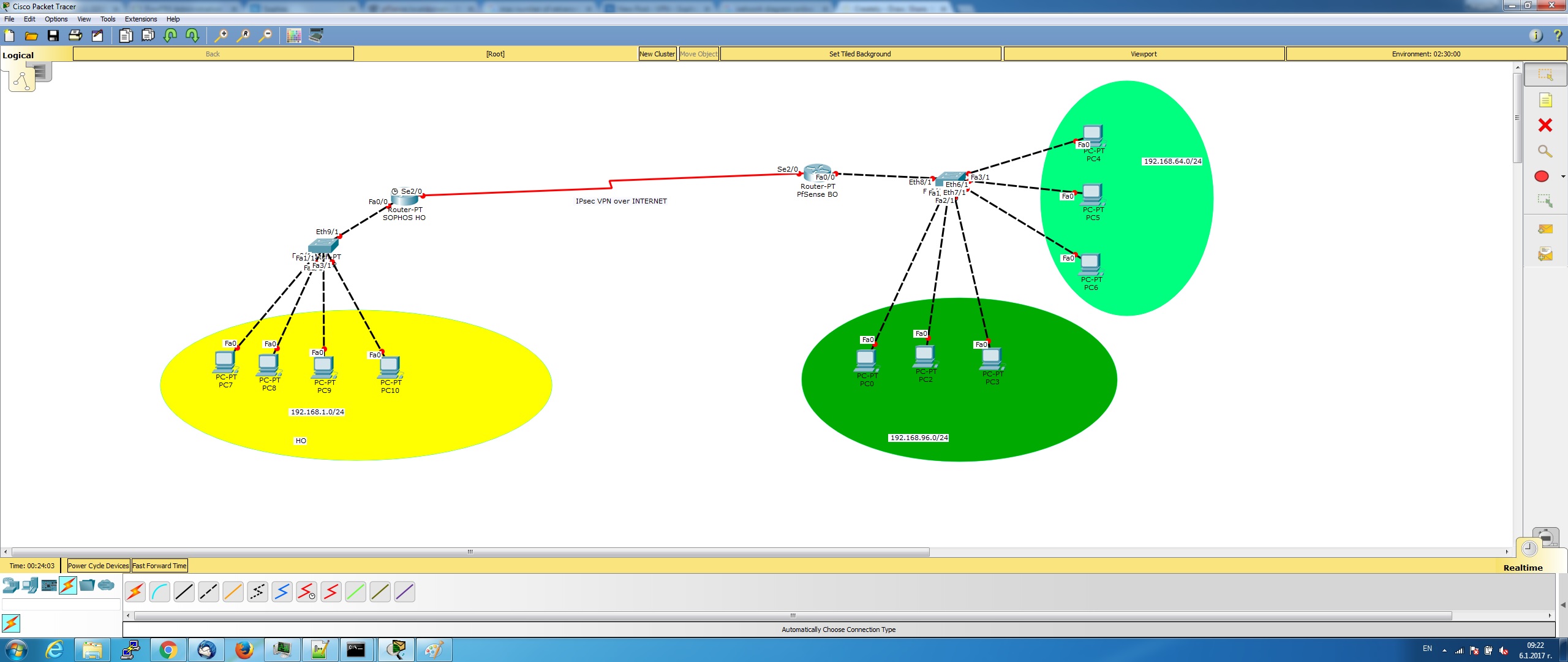
Task: Open the Tools menu
Action: click(x=108, y=19)
